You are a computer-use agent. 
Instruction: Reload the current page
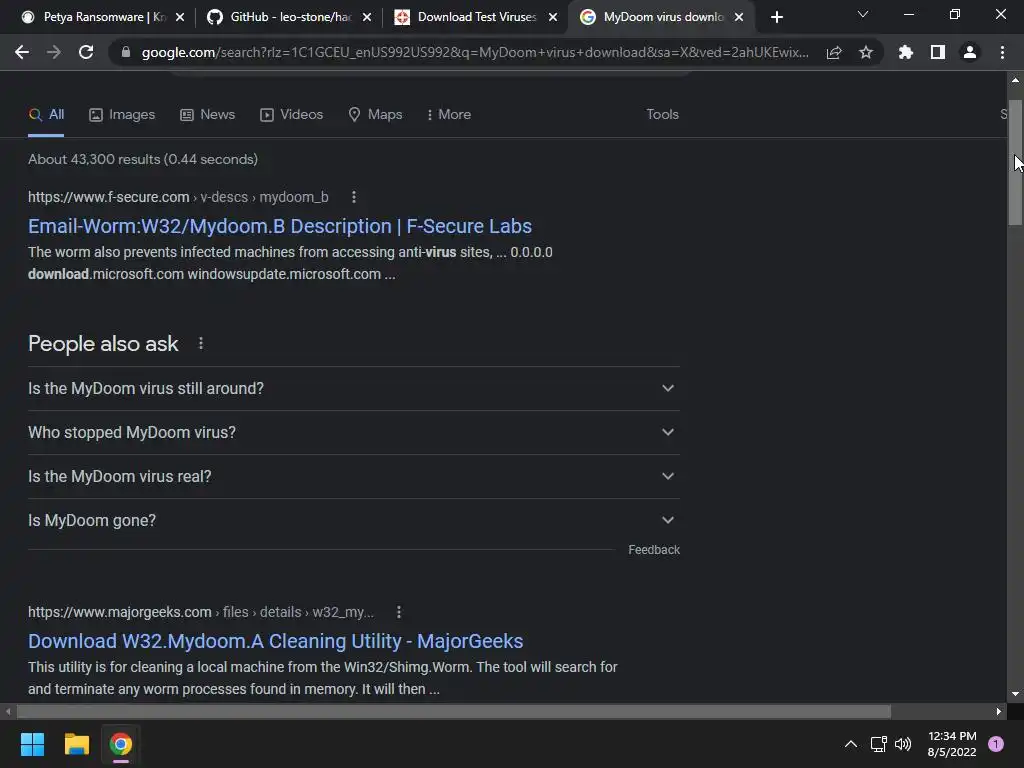pos(86,52)
